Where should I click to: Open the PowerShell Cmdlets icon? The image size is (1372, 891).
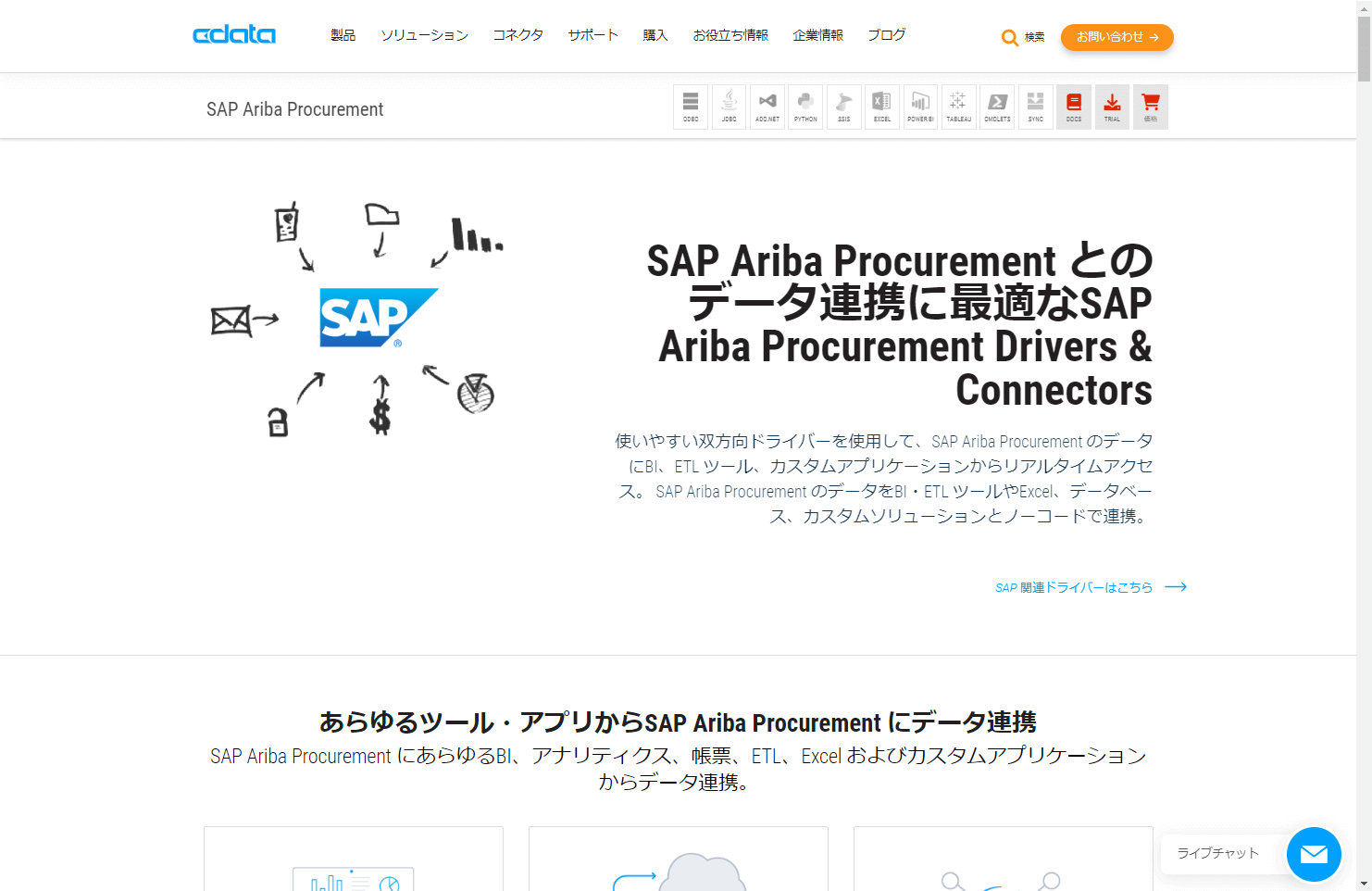pos(997,107)
